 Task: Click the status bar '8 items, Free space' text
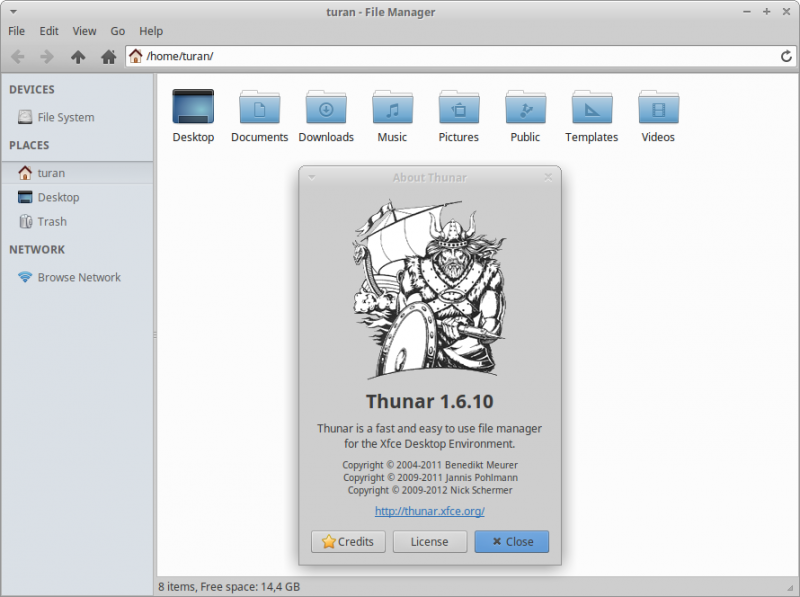click(229, 587)
